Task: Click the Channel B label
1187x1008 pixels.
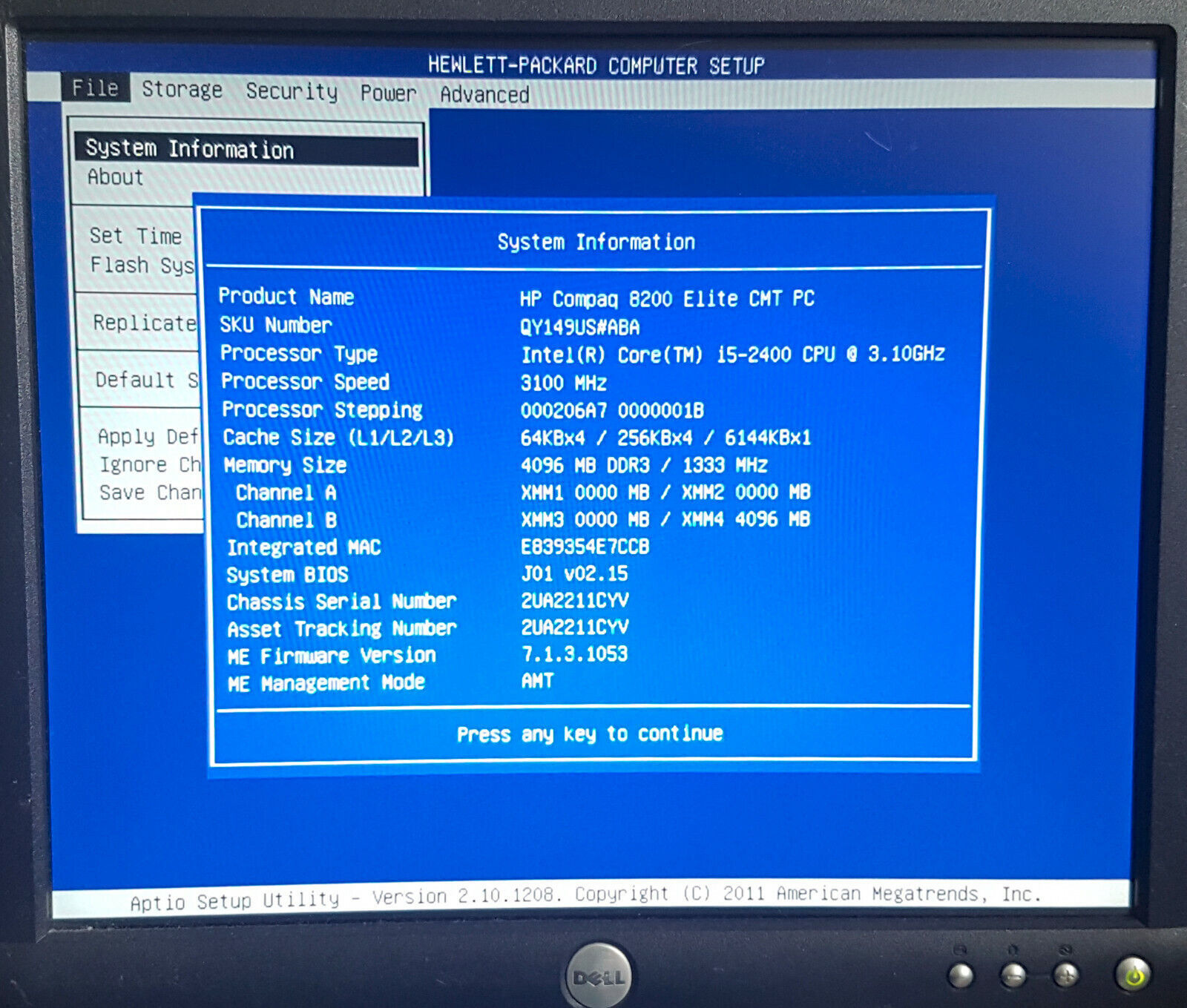Action: tap(286, 520)
